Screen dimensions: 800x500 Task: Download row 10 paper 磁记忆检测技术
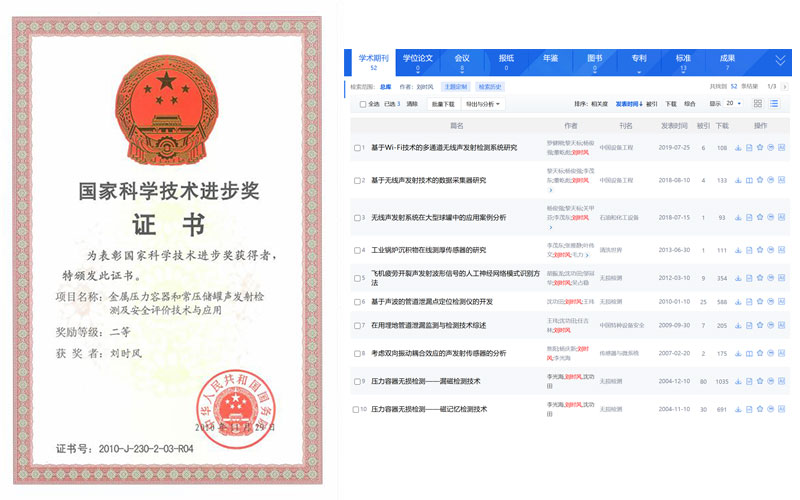point(738,409)
